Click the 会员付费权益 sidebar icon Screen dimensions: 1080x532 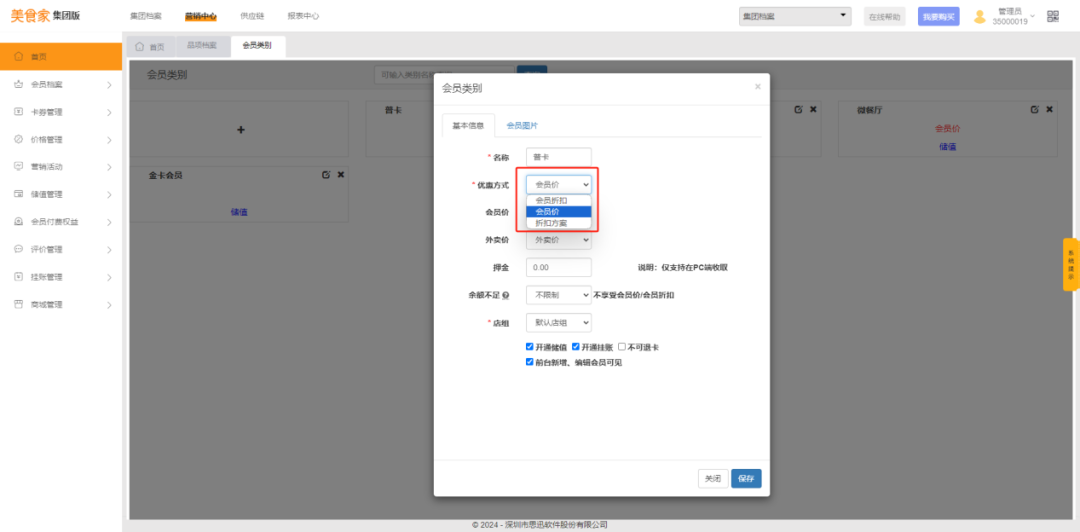19,222
